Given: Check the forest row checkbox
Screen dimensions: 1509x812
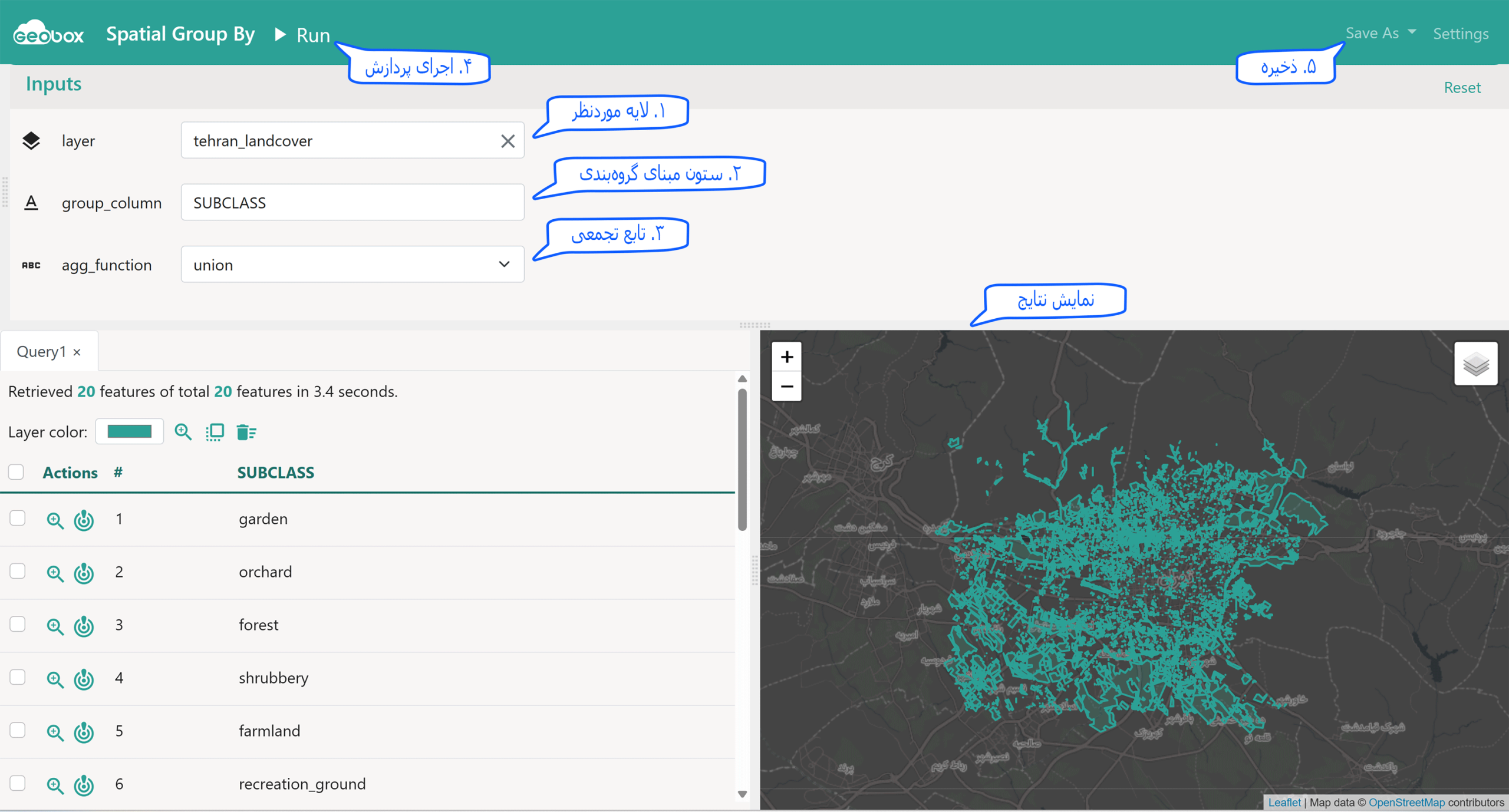Looking at the screenshot, I should 18,624.
